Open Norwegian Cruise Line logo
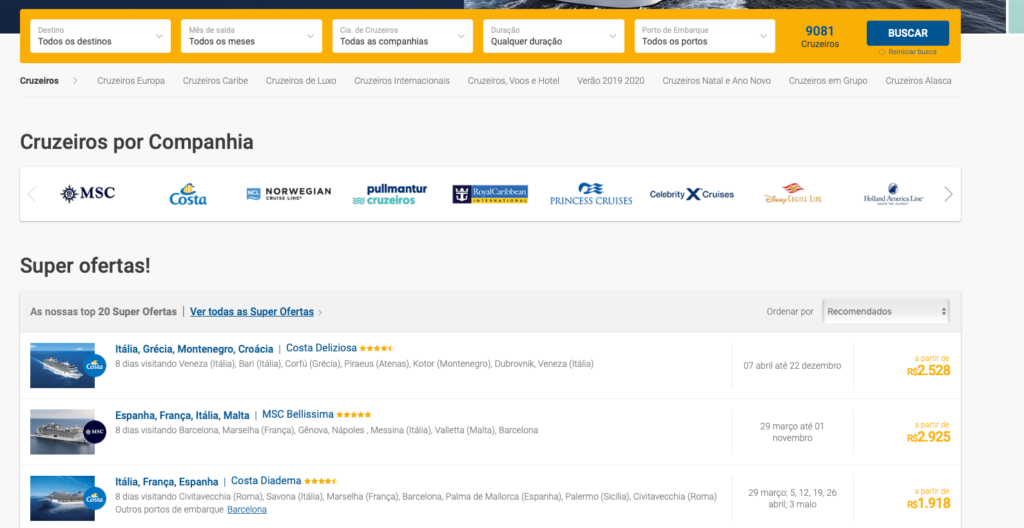1024x528 pixels. tap(288, 194)
